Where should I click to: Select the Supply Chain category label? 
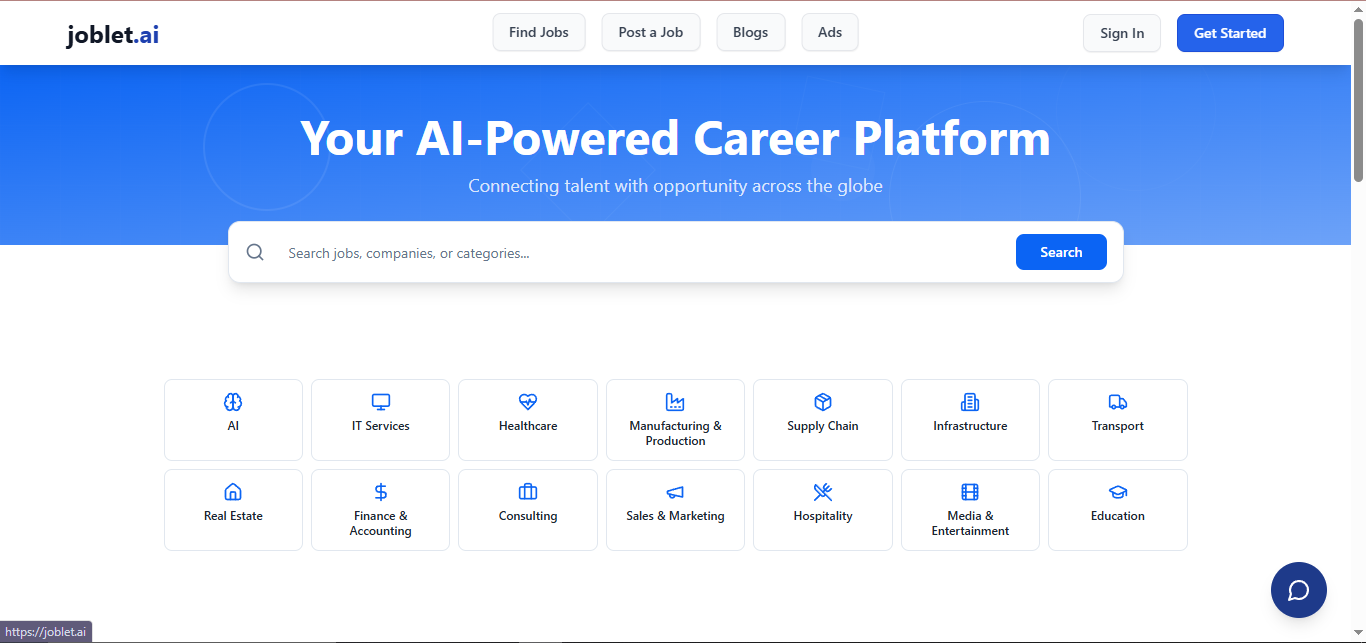click(x=823, y=426)
